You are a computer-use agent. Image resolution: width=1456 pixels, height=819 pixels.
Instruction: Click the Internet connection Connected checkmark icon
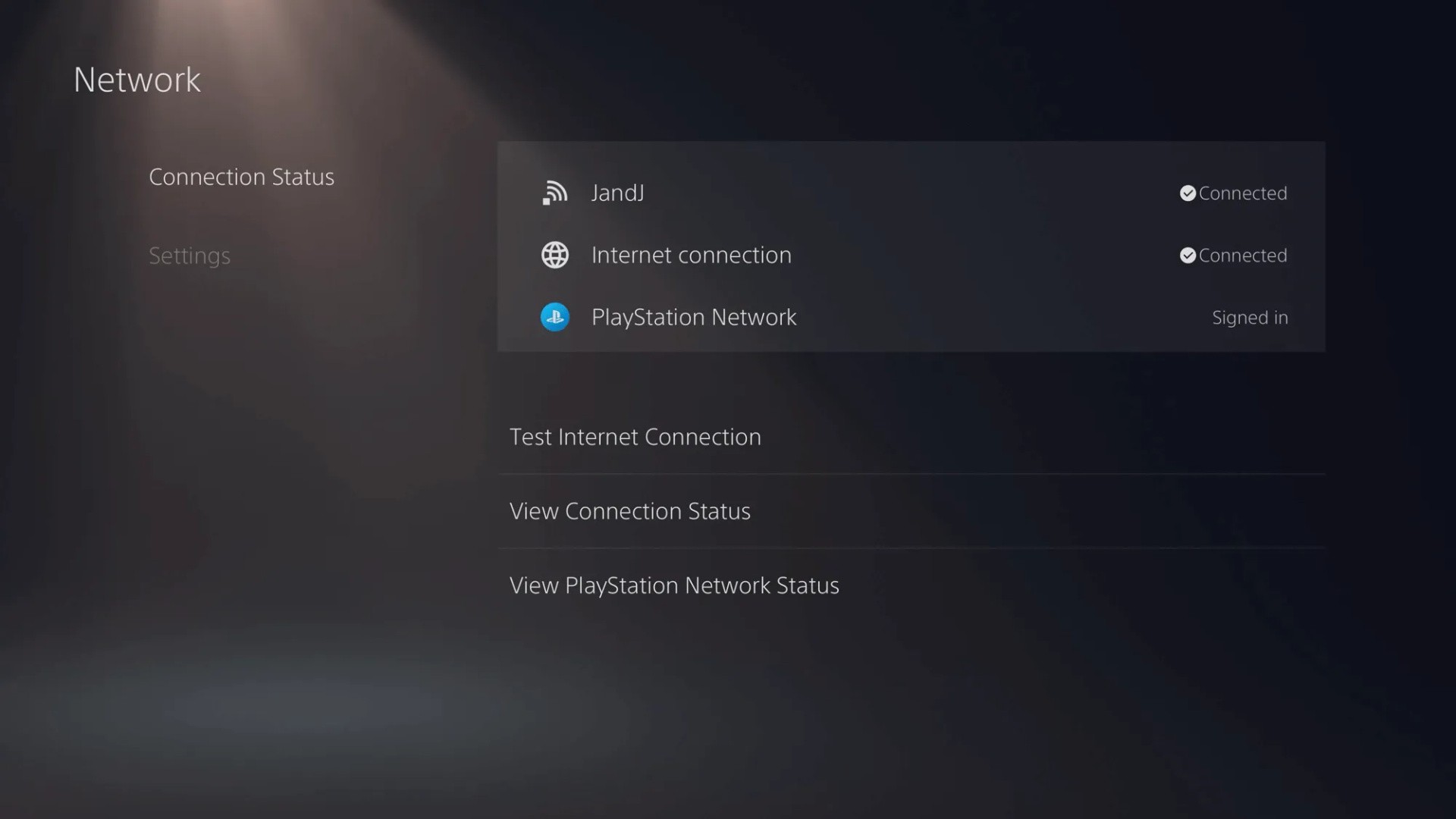coord(1188,256)
